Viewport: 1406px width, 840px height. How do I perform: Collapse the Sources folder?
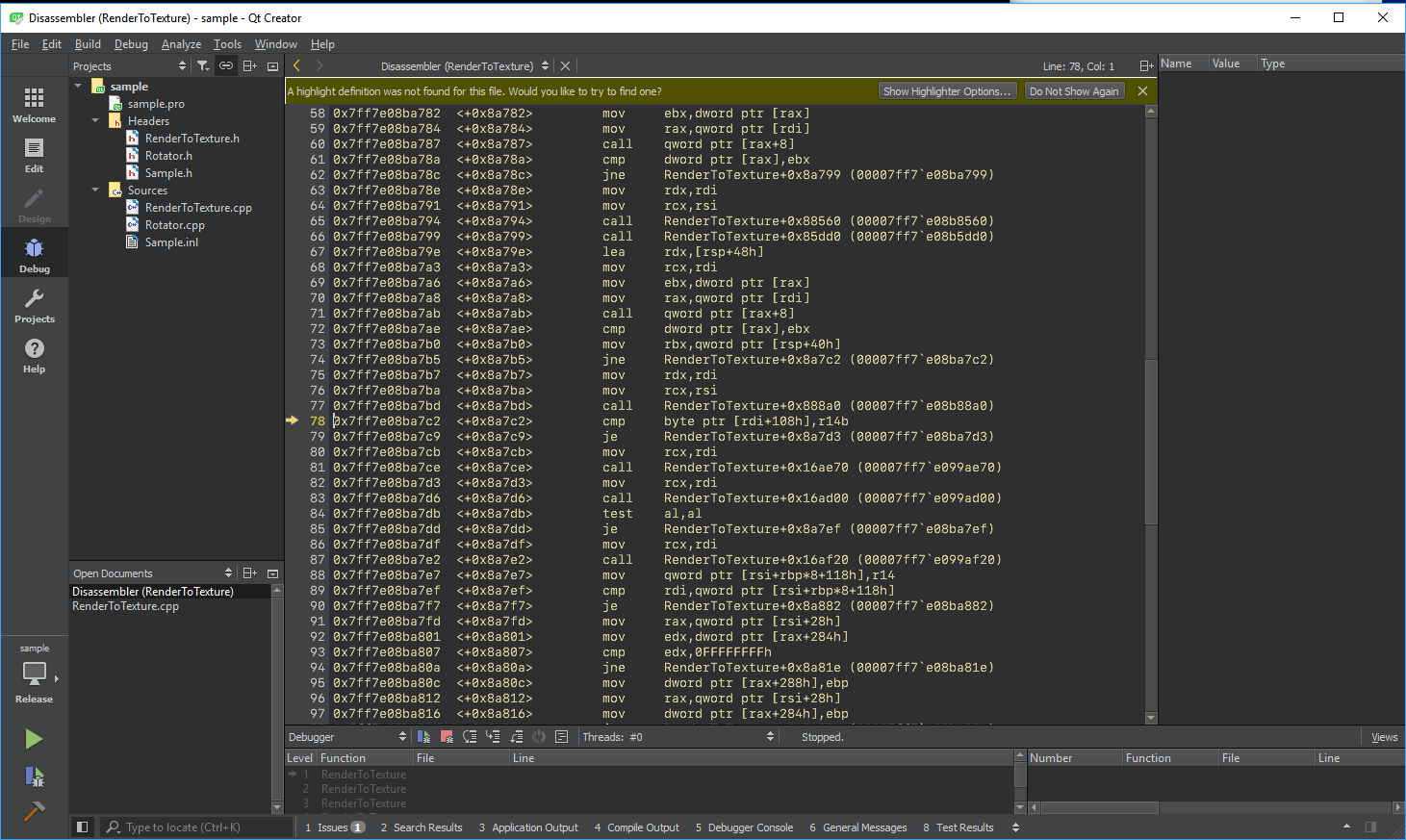click(95, 190)
